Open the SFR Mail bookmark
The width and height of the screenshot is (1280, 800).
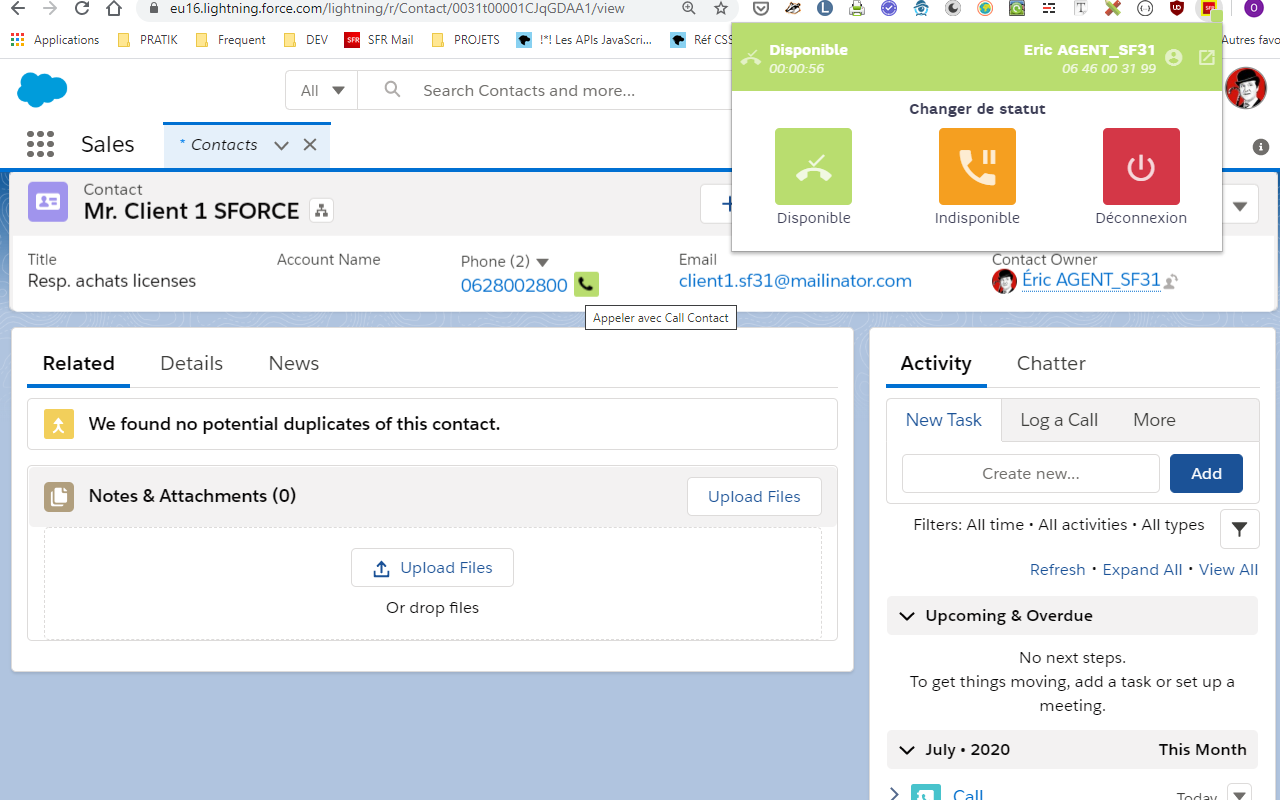(x=378, y=40)
